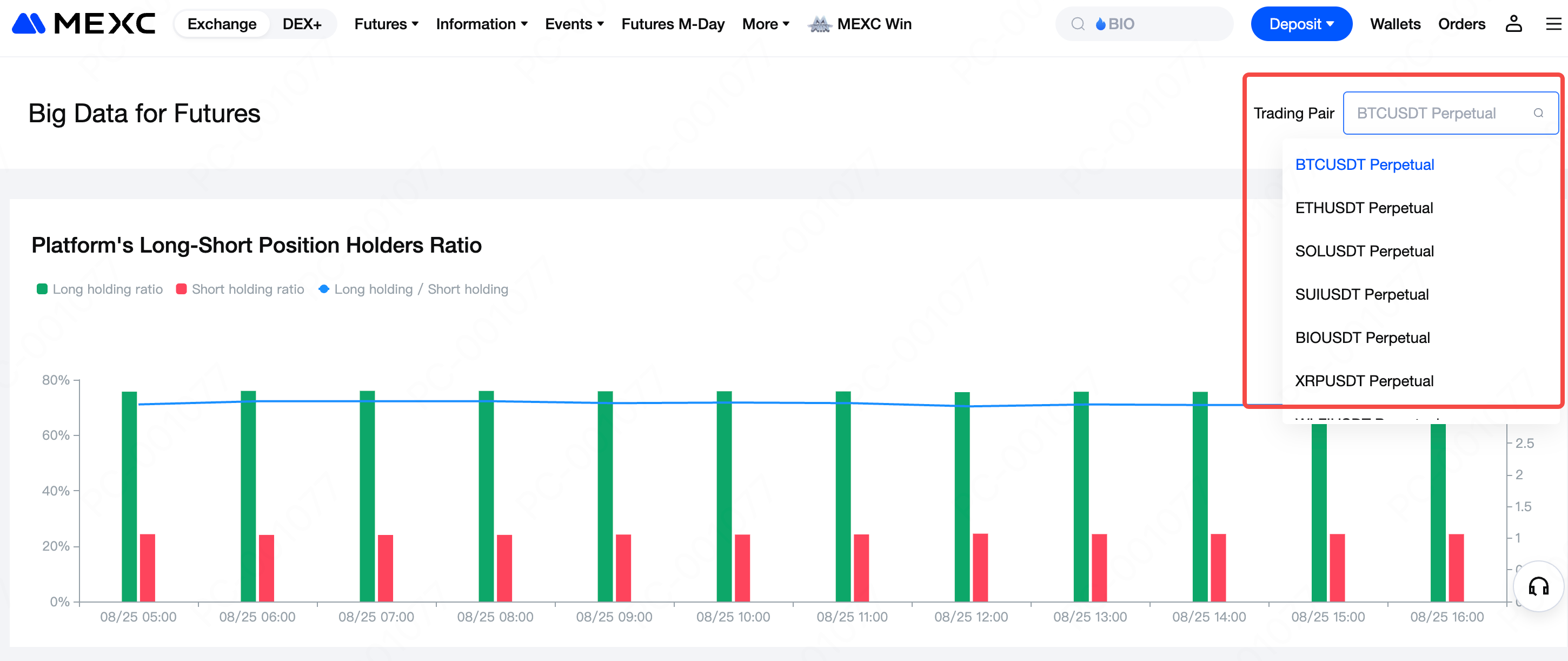Open customer support headset icon
1568x661 pixels.
[1538, 586]
